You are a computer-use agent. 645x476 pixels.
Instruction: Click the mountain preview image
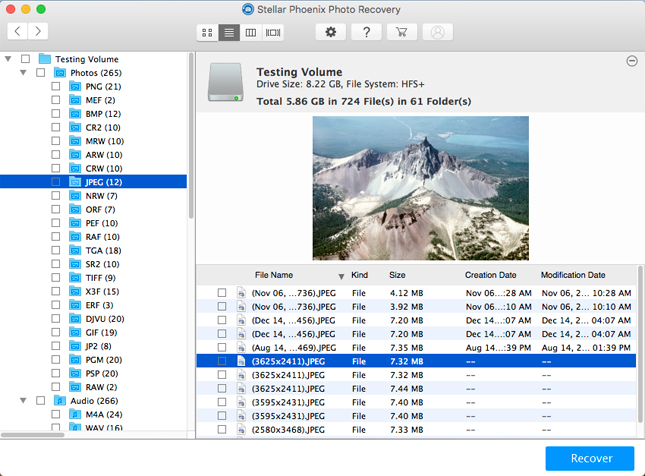(x=420, y=188)
